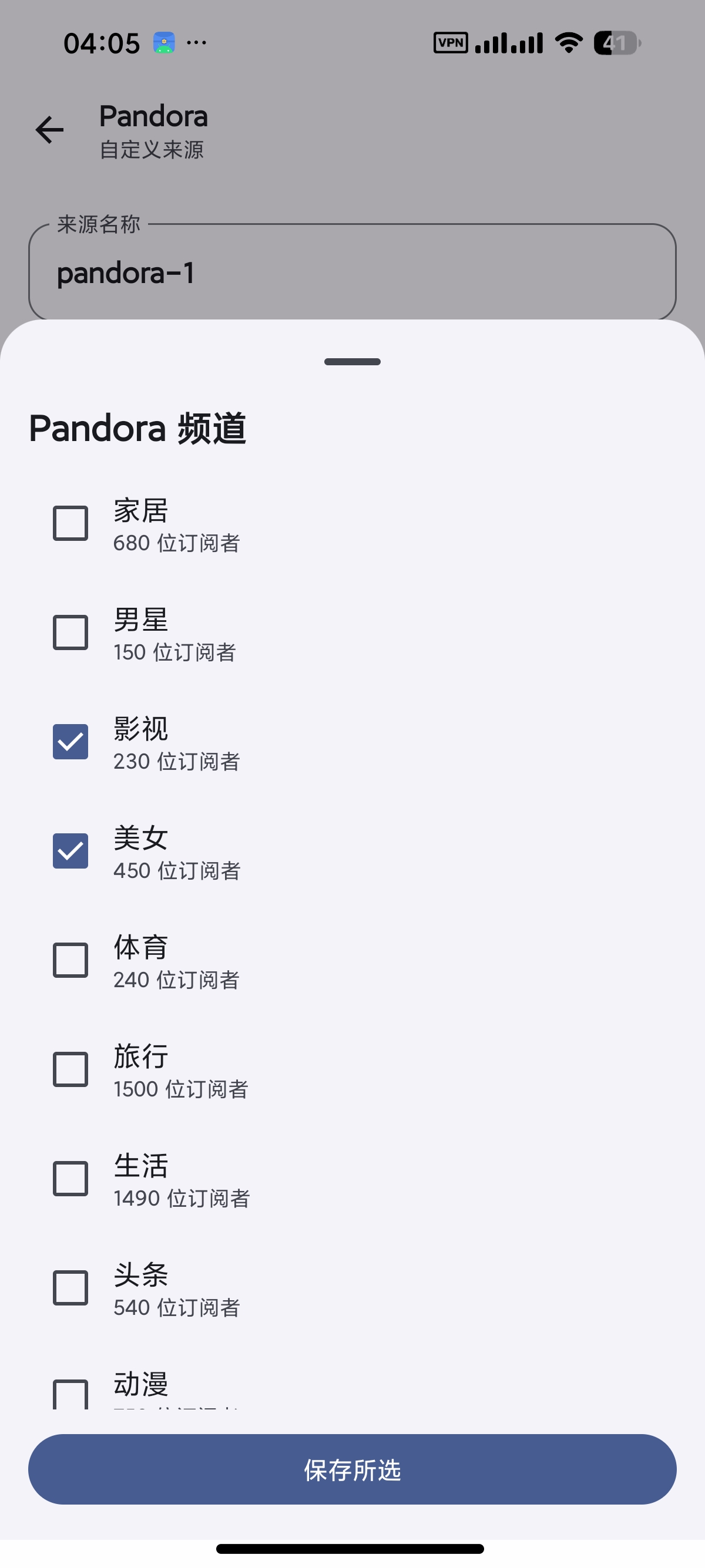Image resolution: width=705 pixels, height=1568 pixels.
Task: Uncheck the 美女 channel checkbox
Action: [70, 850]
